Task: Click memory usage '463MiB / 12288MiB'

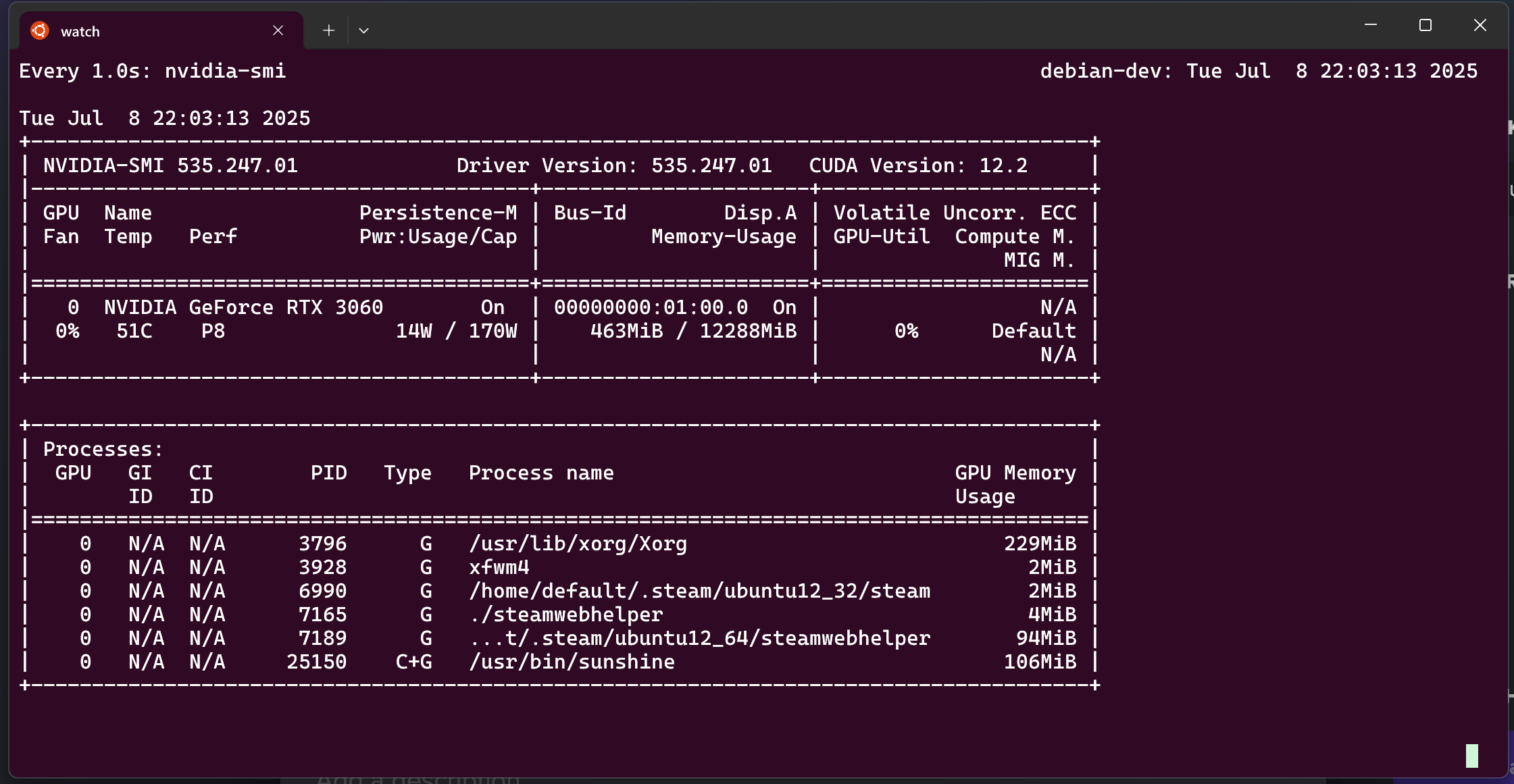Action: (x=693, y=331)
